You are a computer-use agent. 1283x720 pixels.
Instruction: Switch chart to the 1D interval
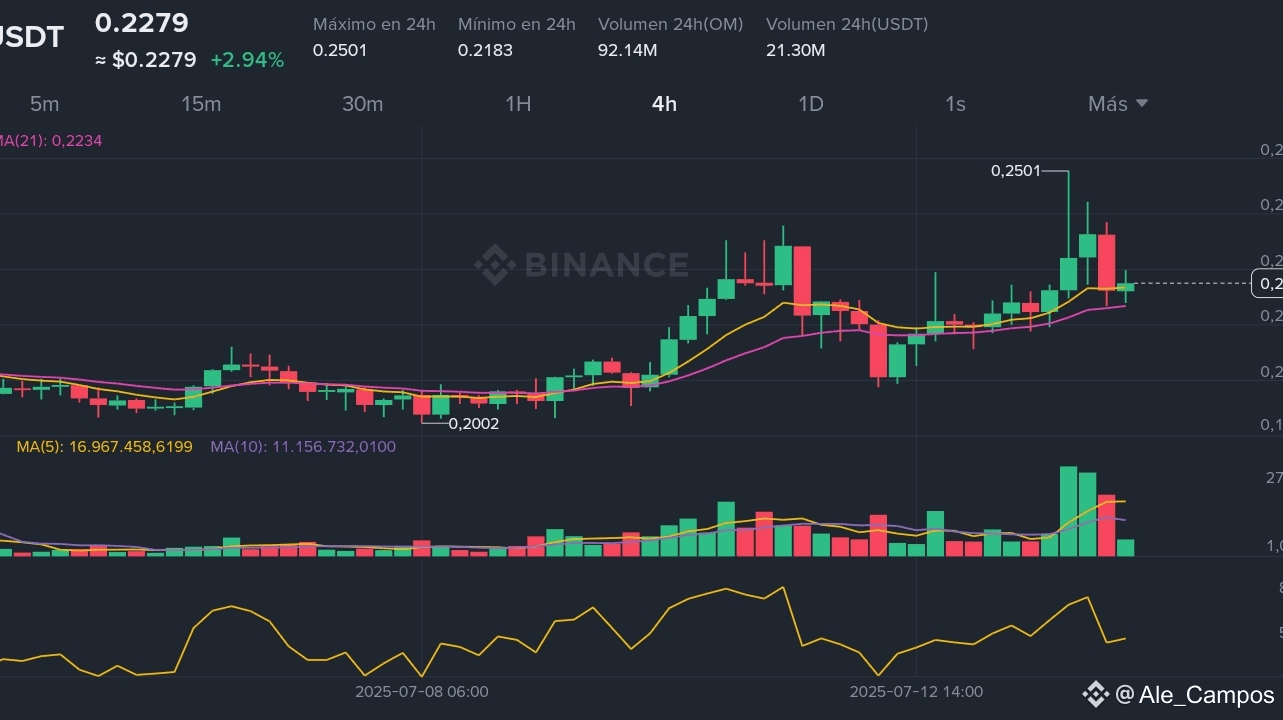[810, 104]
